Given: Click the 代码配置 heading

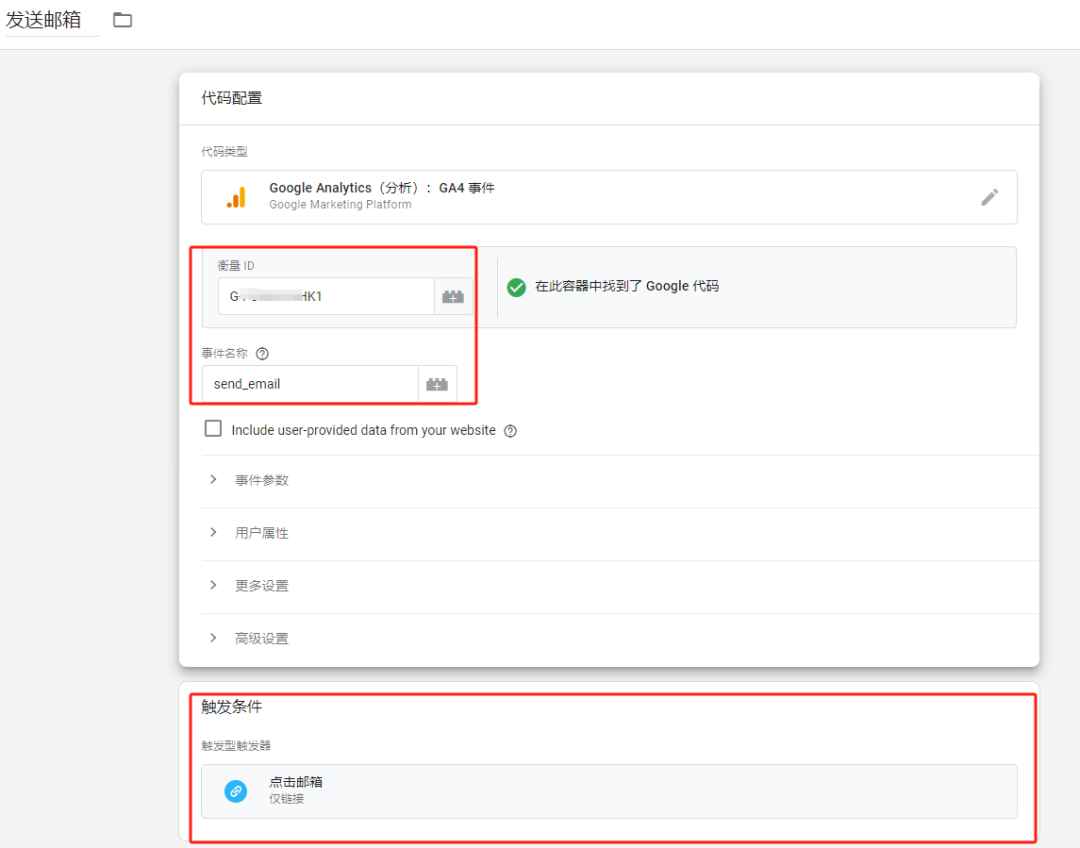Looking at the screenshot, I should pyautogui.click(x=231, y=99).
